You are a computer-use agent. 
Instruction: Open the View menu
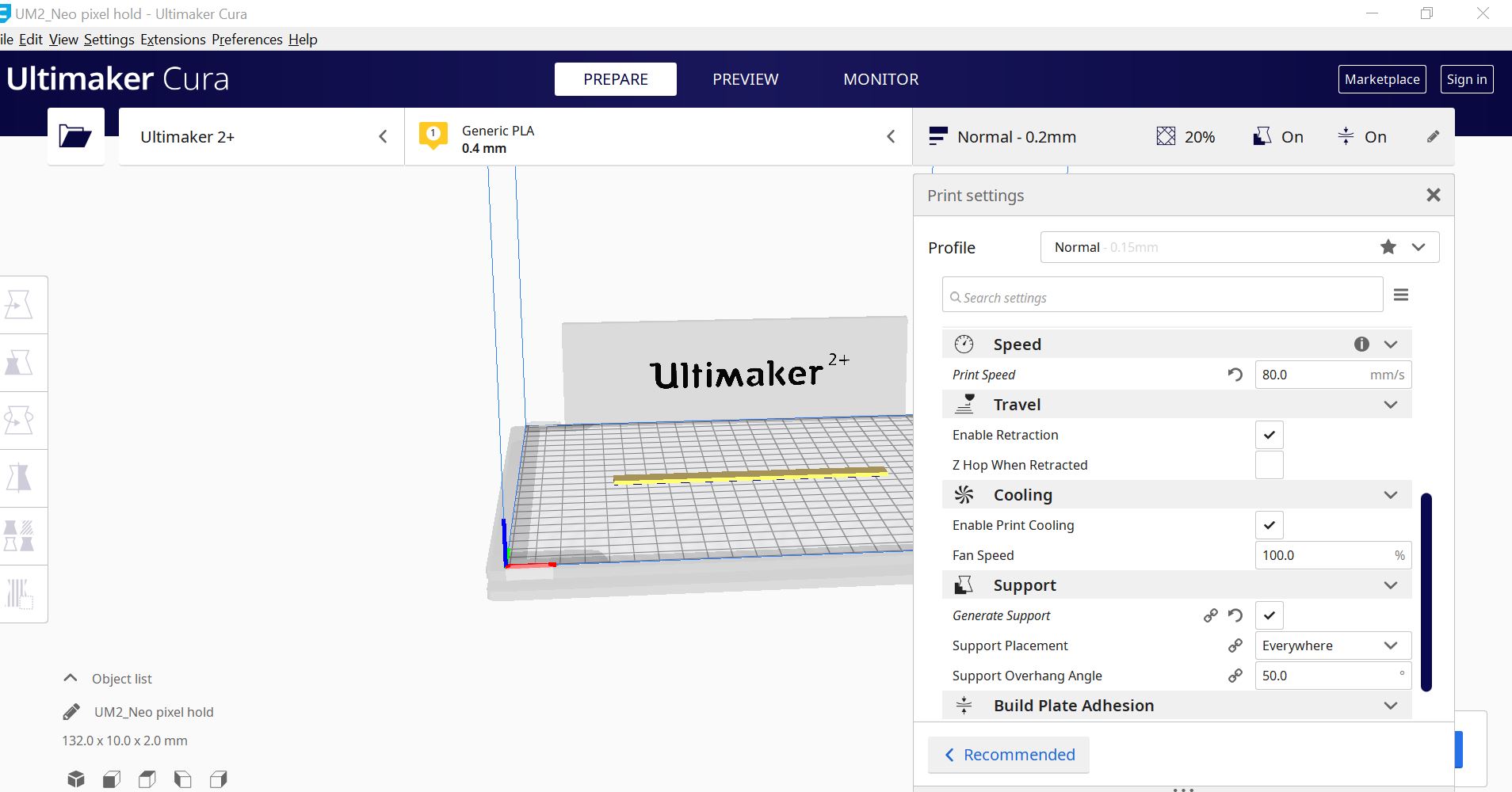[63, 40]
